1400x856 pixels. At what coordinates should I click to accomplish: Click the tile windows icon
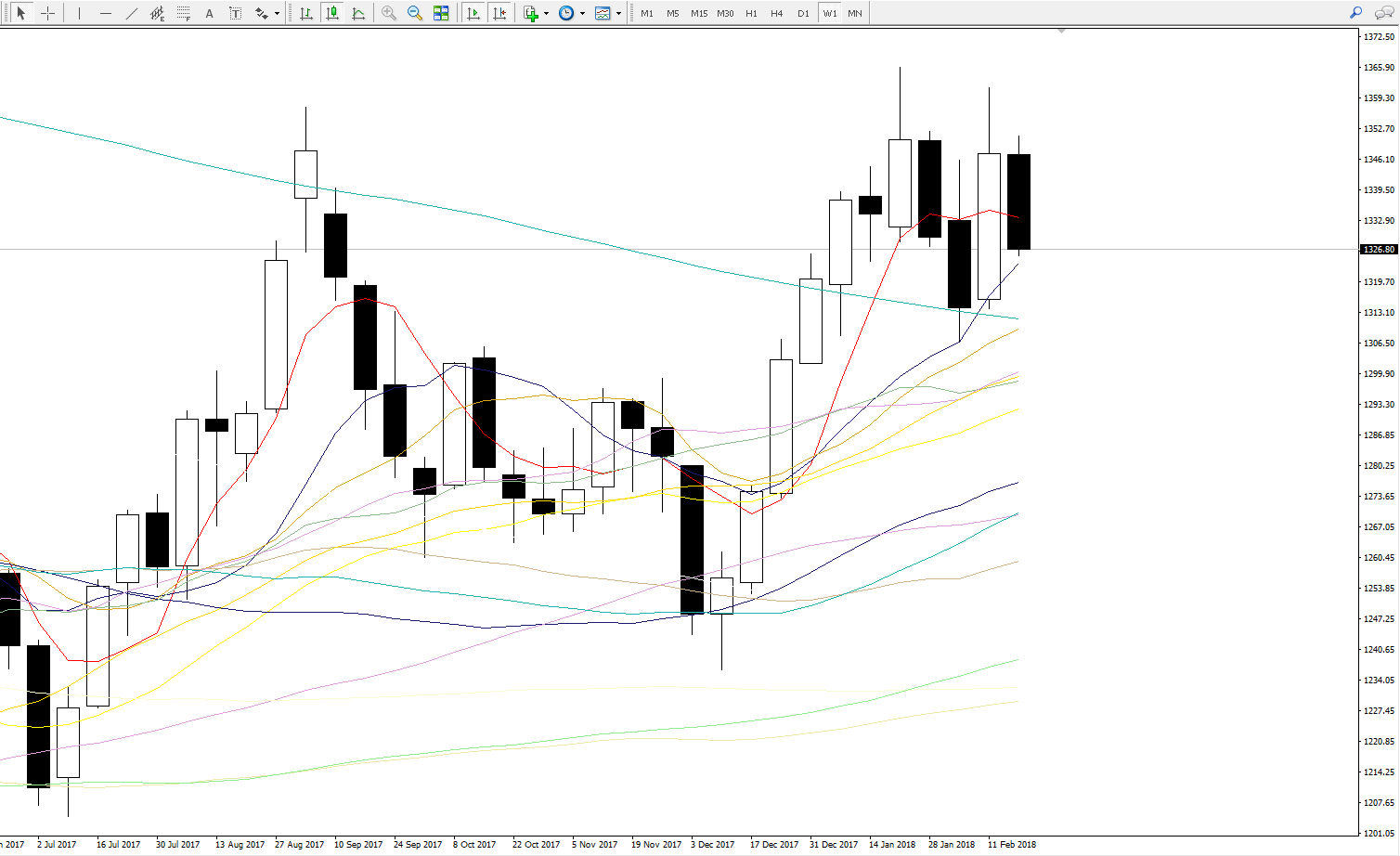[441, 13]
